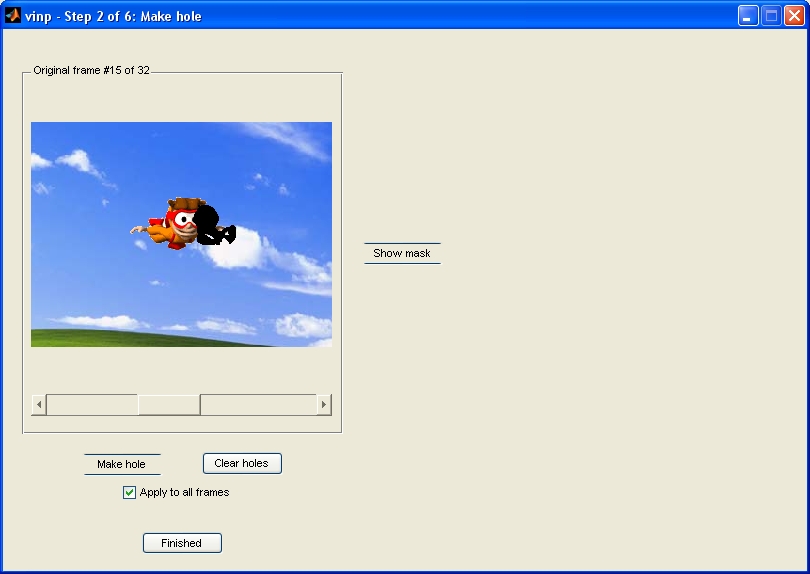
Task: Close the vinp Make hole window
Action: point(794,15)
